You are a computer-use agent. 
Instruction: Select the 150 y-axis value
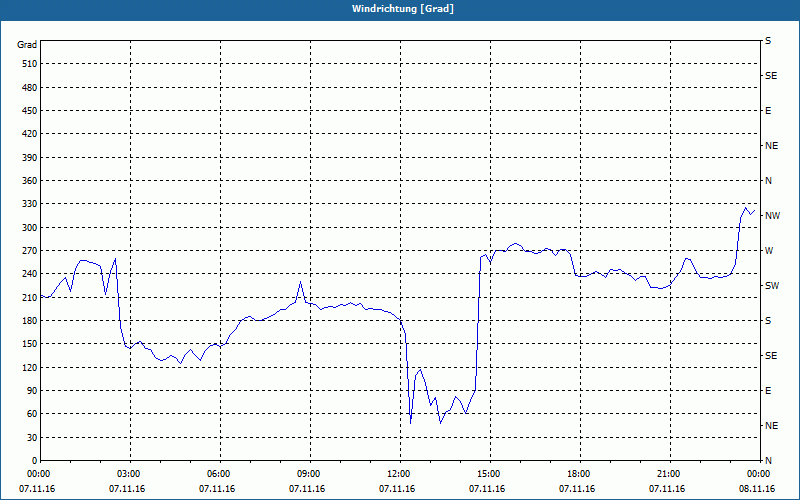pyautogui.click(x=29, y=343)
